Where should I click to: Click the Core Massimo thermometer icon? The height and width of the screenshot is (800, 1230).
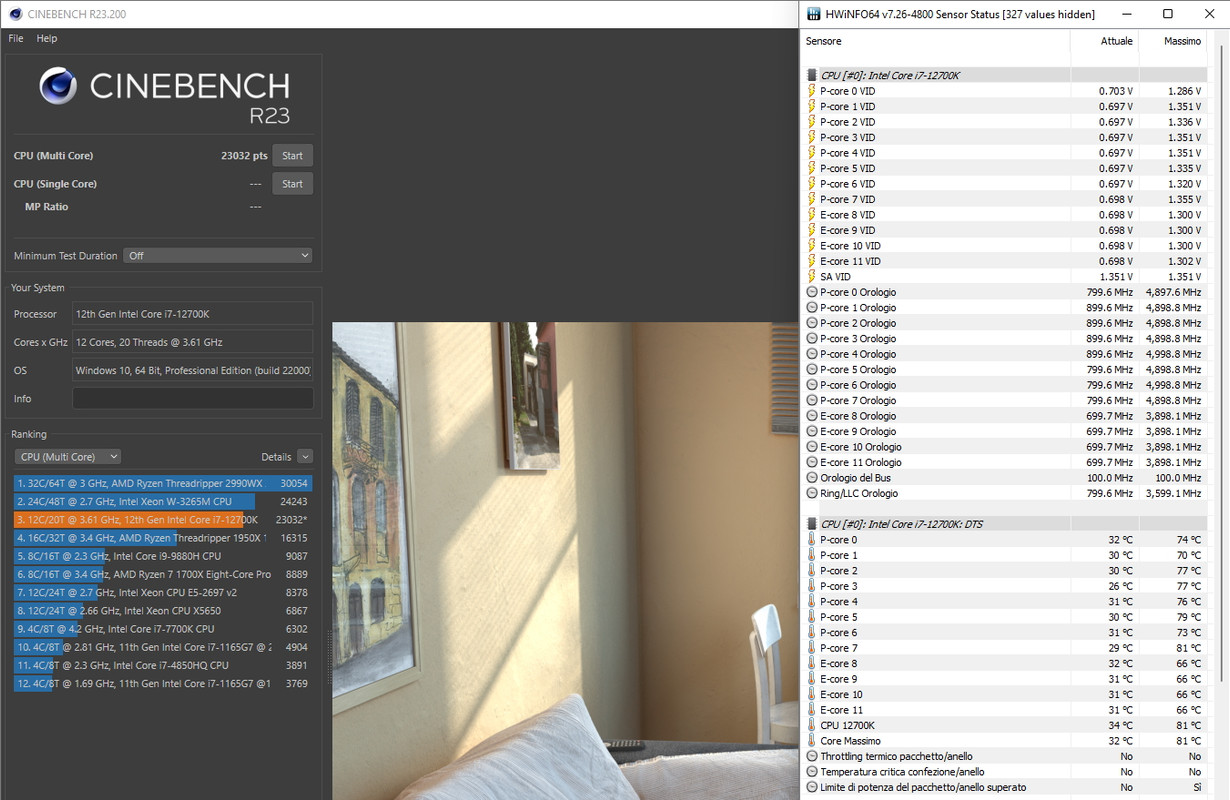[811, 741]
